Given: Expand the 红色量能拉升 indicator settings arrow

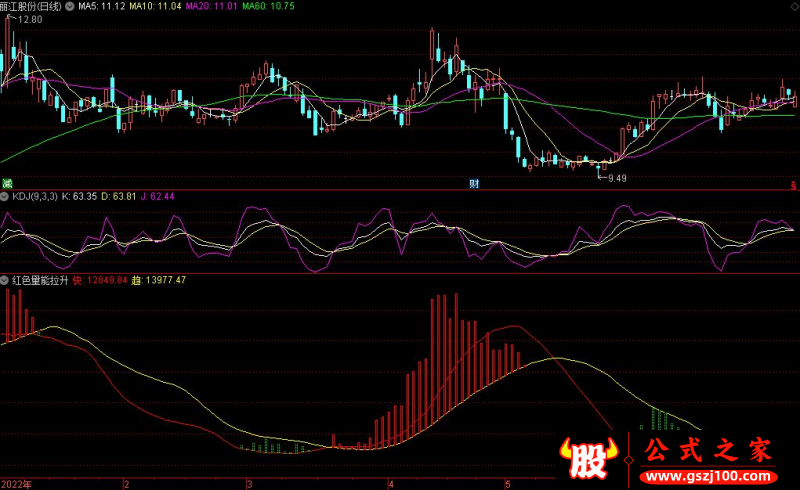Looking at the screenshot, I should coord(4,280).
